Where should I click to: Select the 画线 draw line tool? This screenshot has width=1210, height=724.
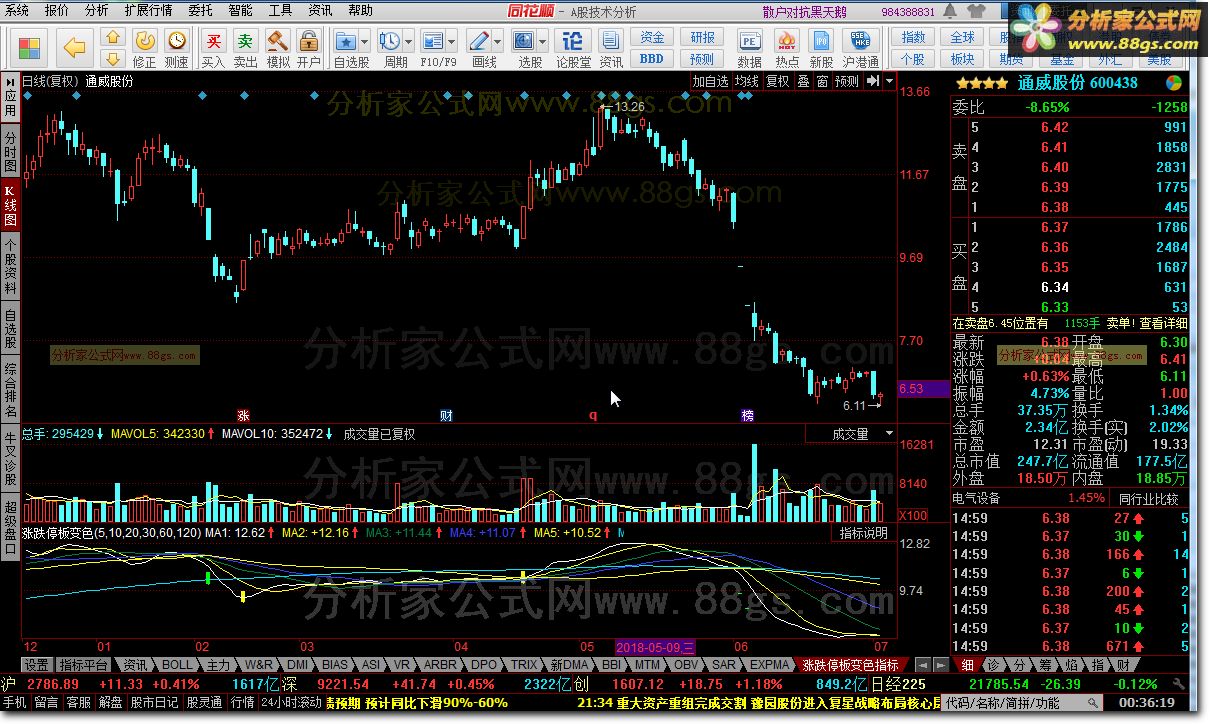[x=479, y=40]
